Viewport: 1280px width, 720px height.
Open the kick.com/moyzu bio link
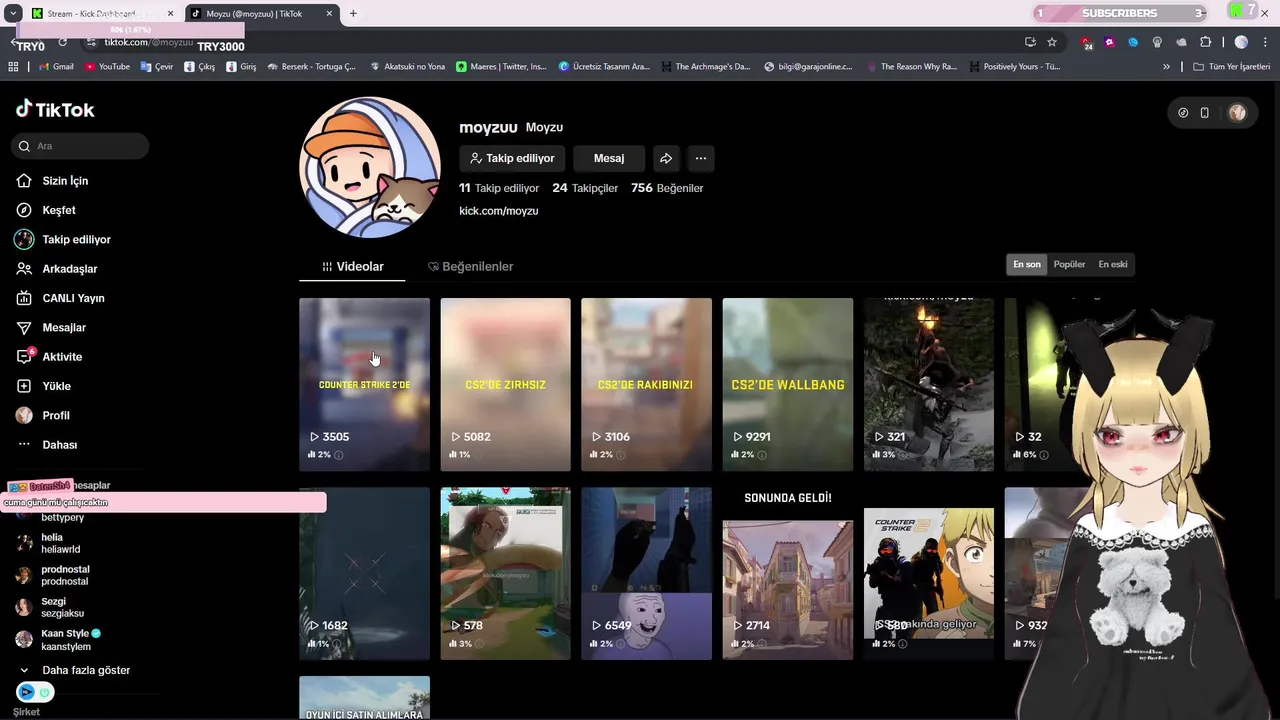click(499, 211)
